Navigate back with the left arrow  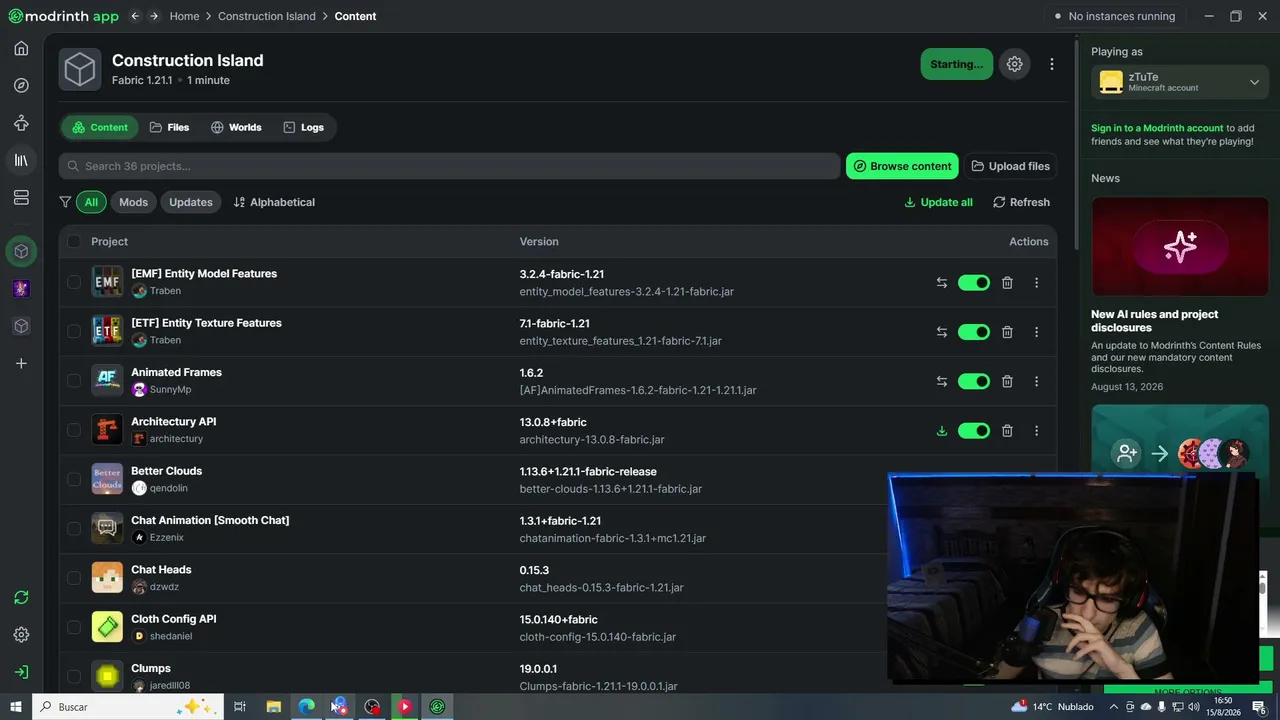135,16
